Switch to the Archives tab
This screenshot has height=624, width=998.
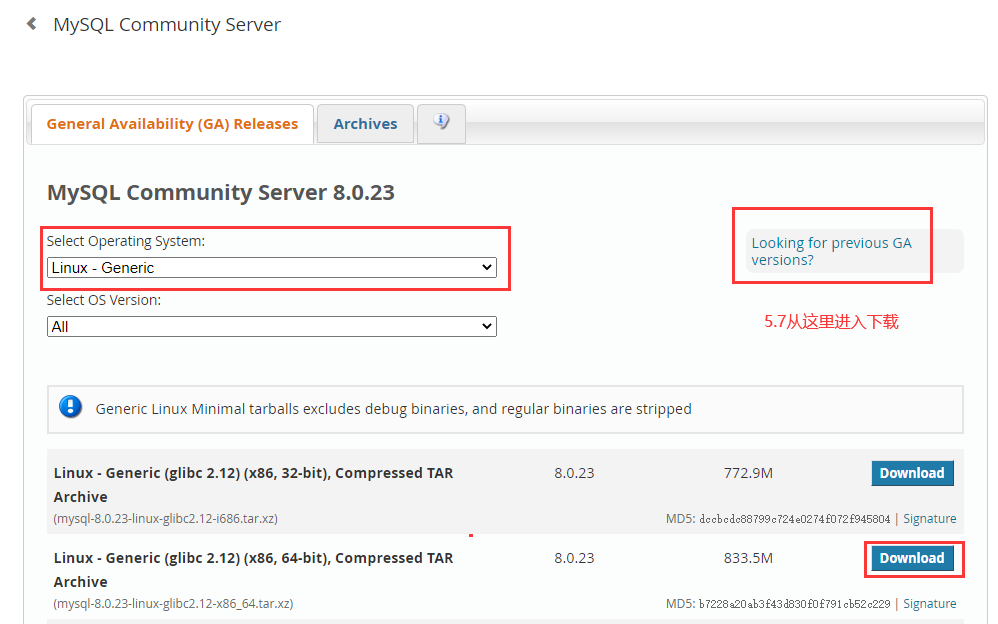click(x=365, y=123)
